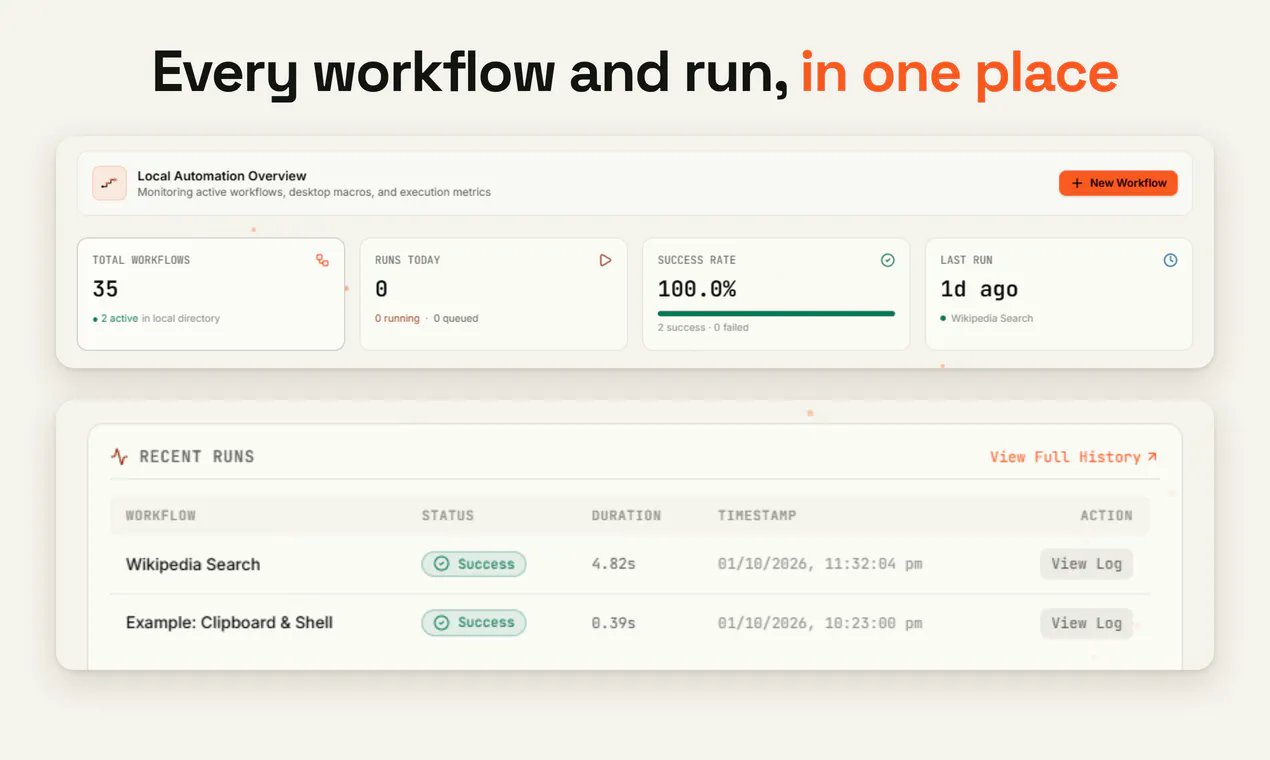
Task: Click the '1d ago' last run value
Action: (x=979, y=289)
